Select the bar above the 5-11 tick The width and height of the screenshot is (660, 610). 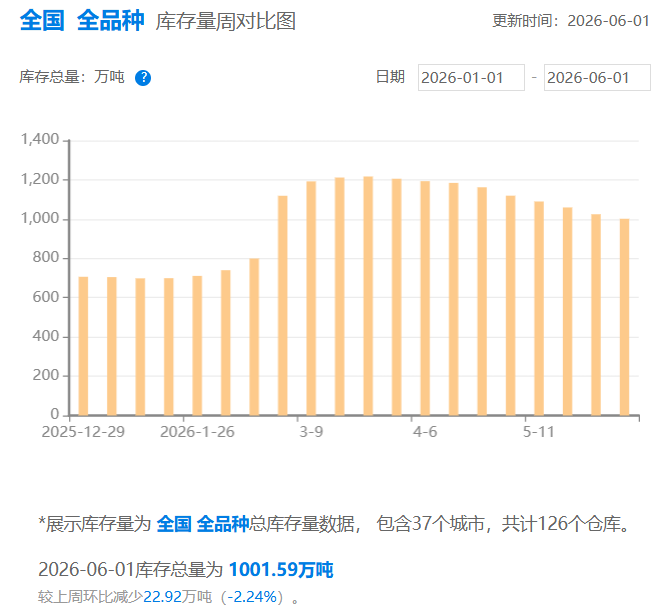pos(539,309)
